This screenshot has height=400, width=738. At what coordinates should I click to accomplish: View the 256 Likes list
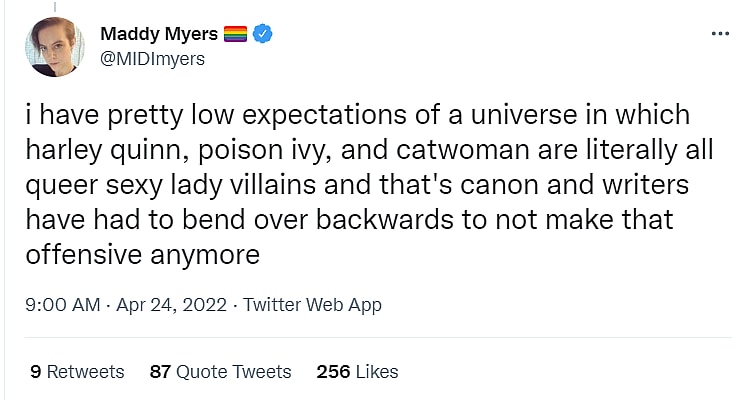[x=357, y=371]
